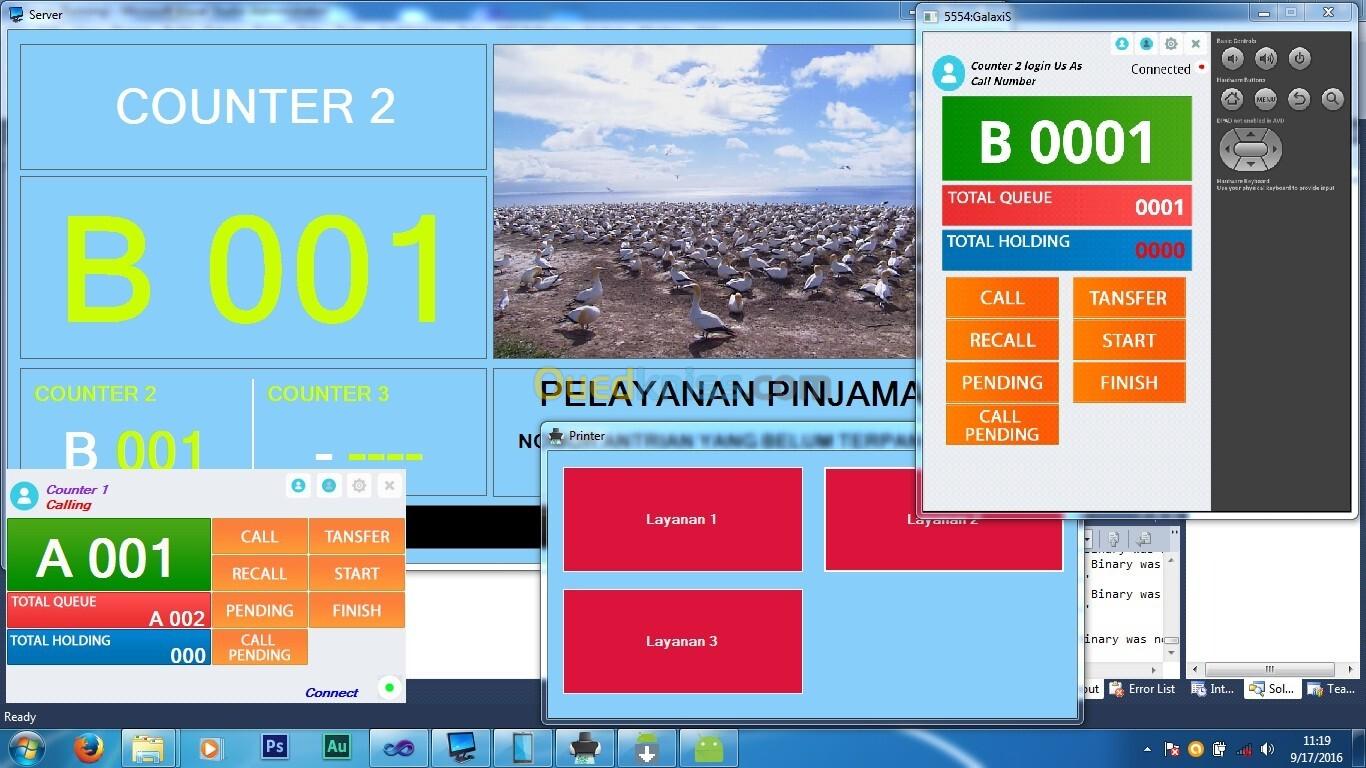
Task: Show hidden system tray icons
Action: click(x=1146, y=749)
